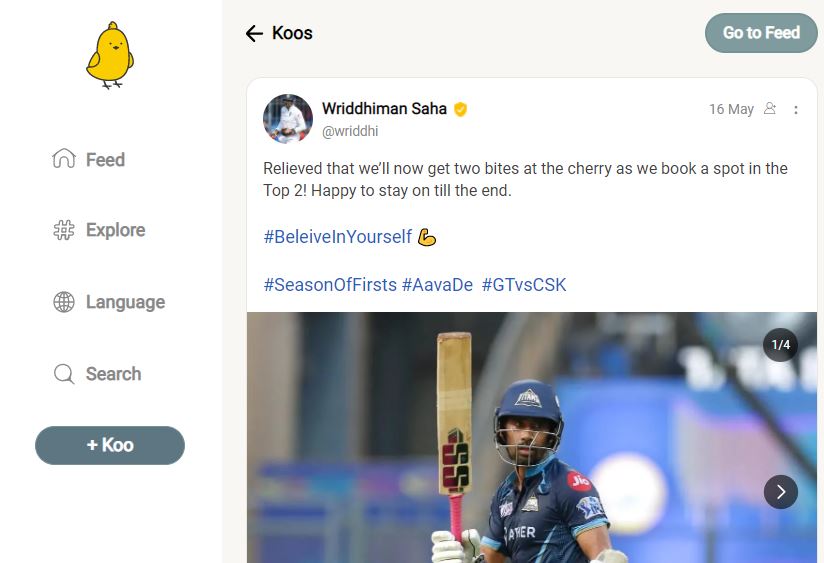This screenshot has height=563, width=824.
Task: Show next image with right chevron
Action: [x=781, y=492]
